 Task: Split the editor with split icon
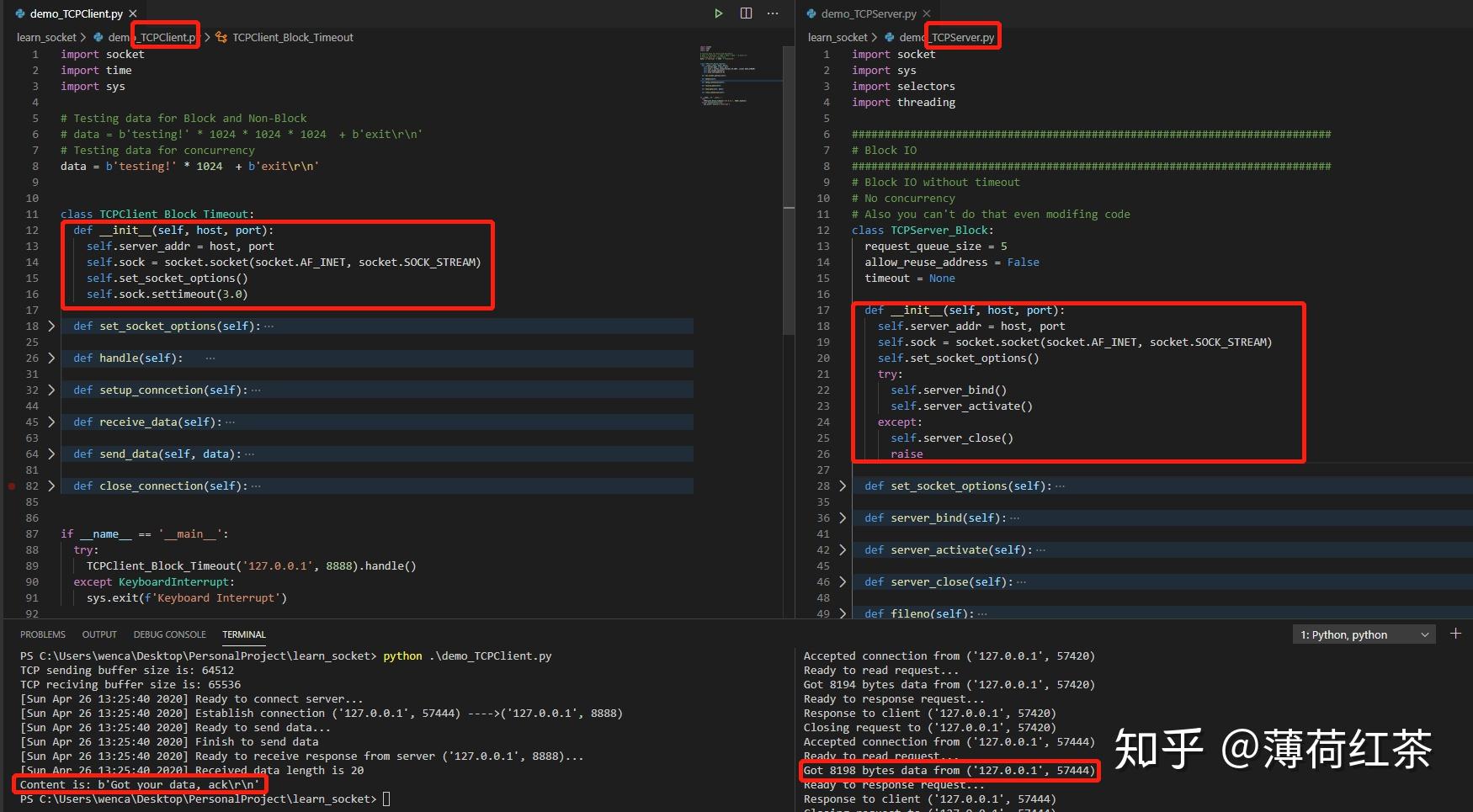(746, 13)
